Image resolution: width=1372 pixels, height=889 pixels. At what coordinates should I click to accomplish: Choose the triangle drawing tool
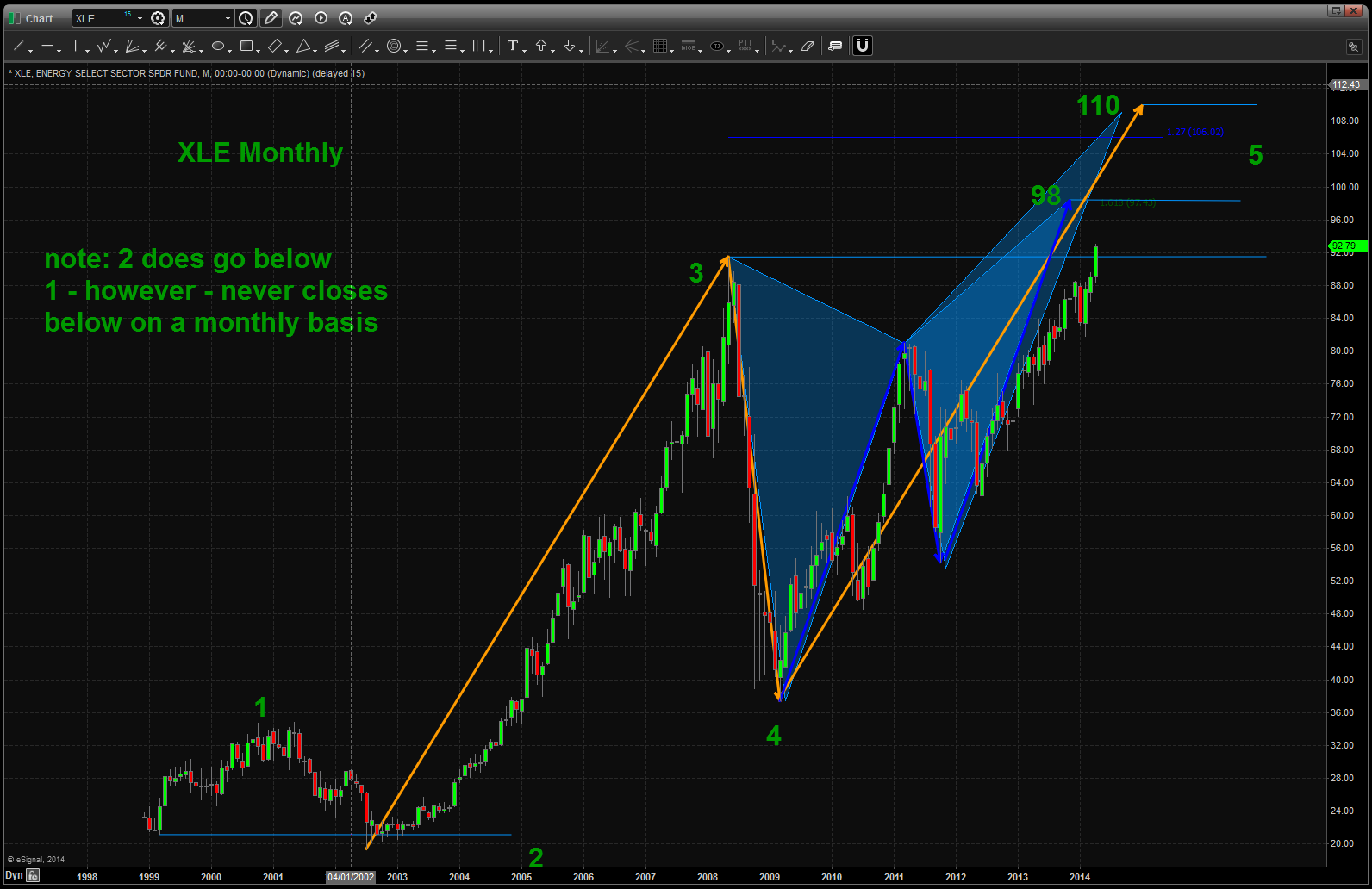coord(303,46)
